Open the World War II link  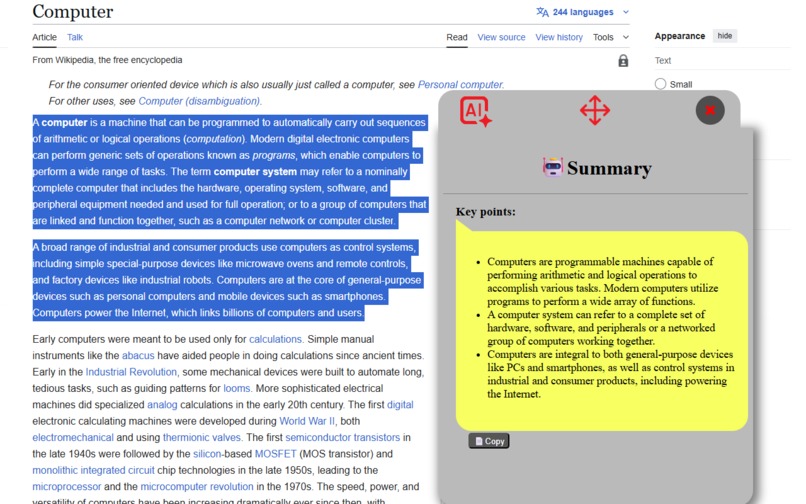307,421
